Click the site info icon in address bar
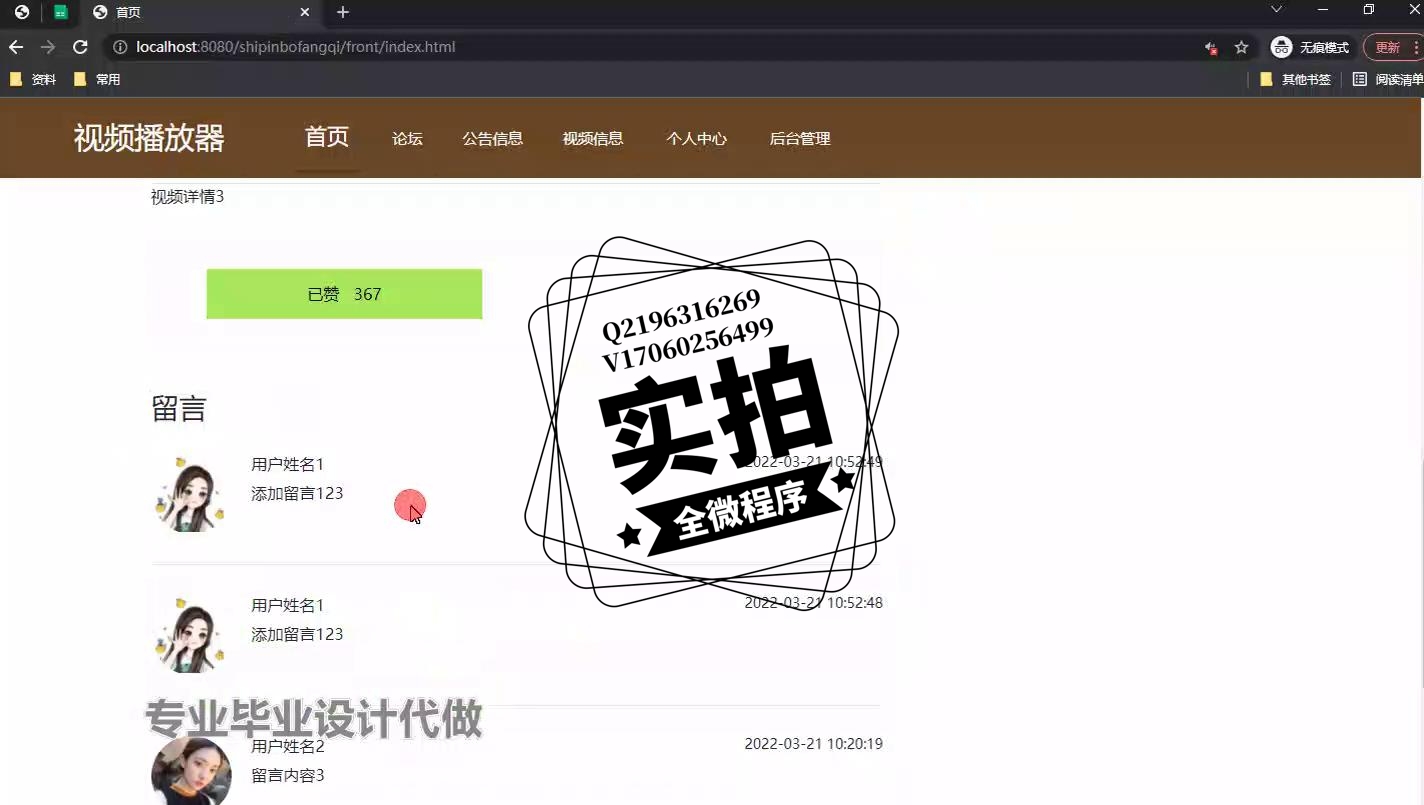The height and width of the screenshot is (805, 1424). tap(120, 47)
